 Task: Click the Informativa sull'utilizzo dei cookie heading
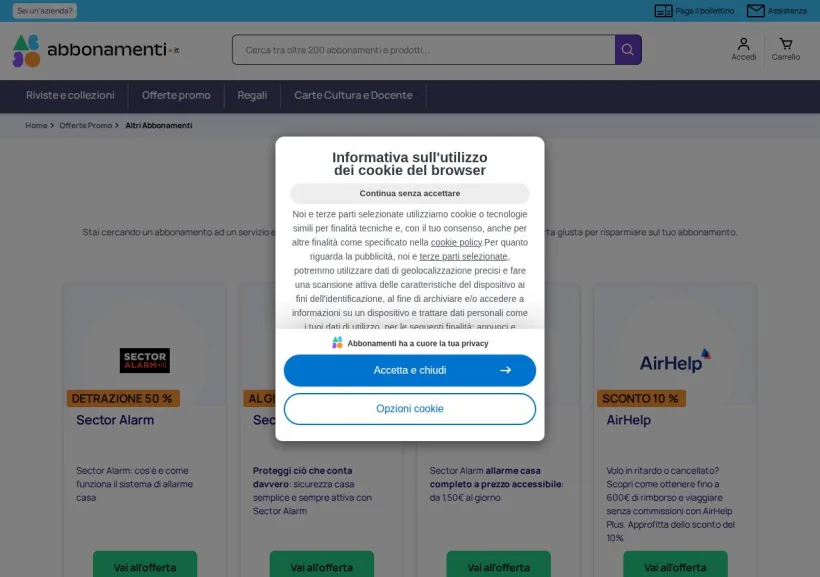(x=410, y=164)
